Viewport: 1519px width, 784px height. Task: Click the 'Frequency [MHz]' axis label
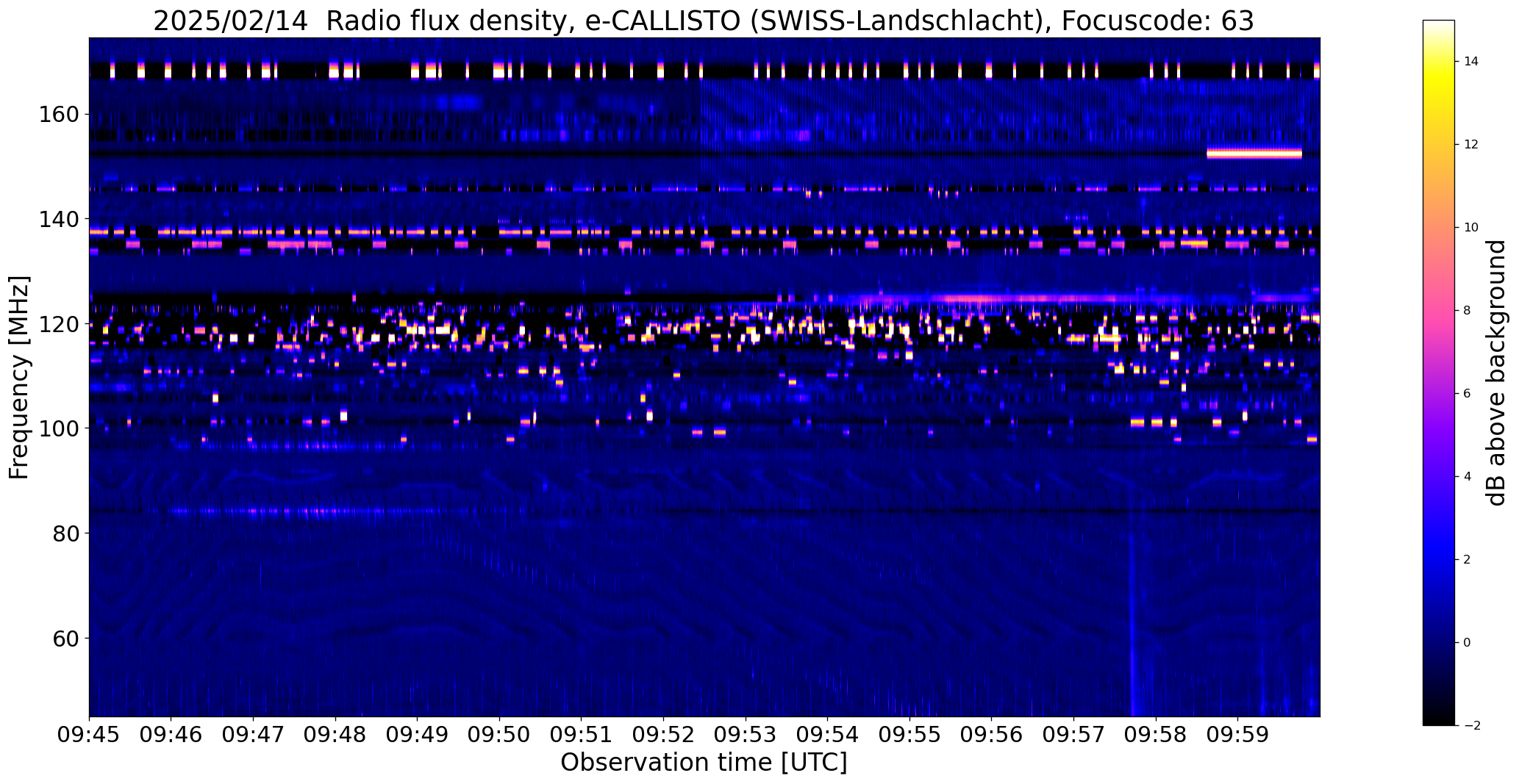[x=19, y=377]
